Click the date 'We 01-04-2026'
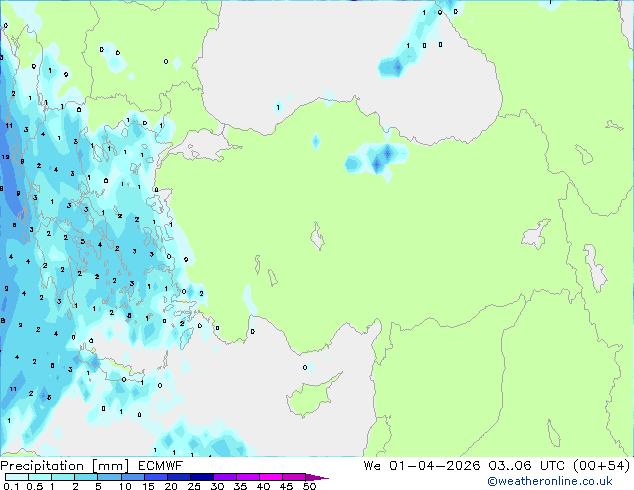The image size is (634, 490). click(422, 466)
